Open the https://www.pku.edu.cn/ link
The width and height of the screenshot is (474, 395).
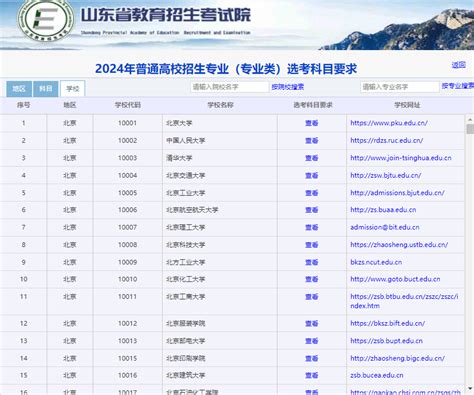(389, 123)
